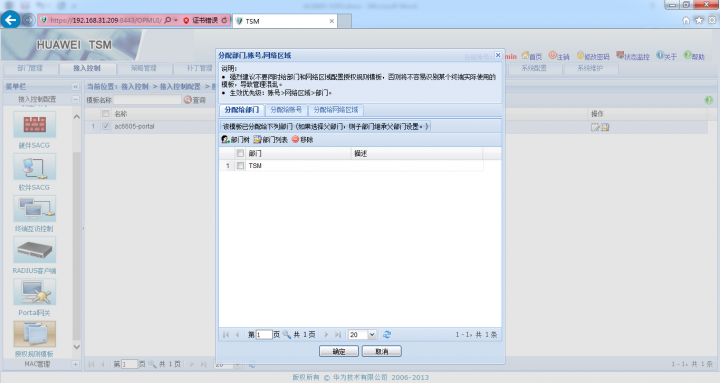Open the 部门树 department tree tool
The width and height of the screenshot is (721, 384).
point(235,139)
